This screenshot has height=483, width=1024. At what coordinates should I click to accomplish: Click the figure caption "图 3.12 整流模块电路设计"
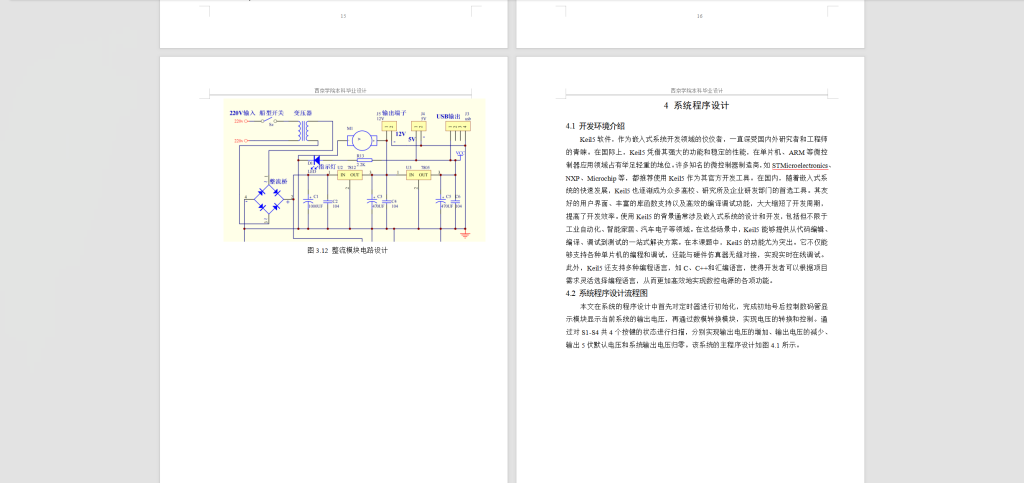tap(347, 251)
